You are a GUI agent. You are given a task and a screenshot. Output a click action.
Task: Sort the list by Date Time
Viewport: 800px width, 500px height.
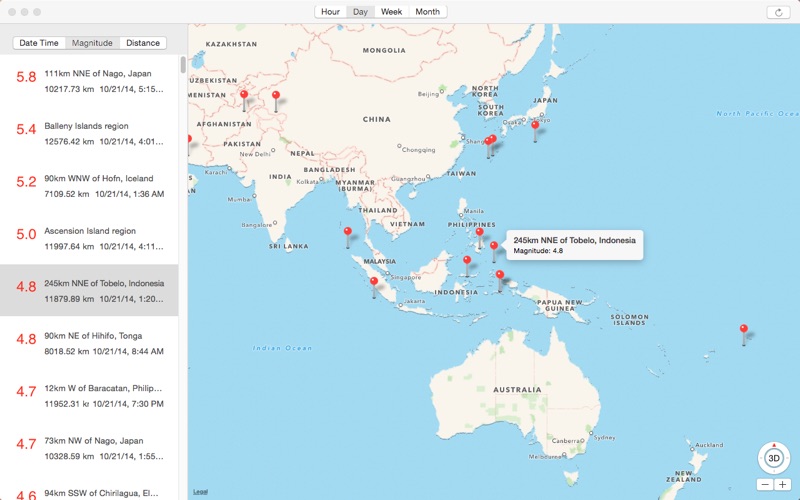[x=39, y=43]
